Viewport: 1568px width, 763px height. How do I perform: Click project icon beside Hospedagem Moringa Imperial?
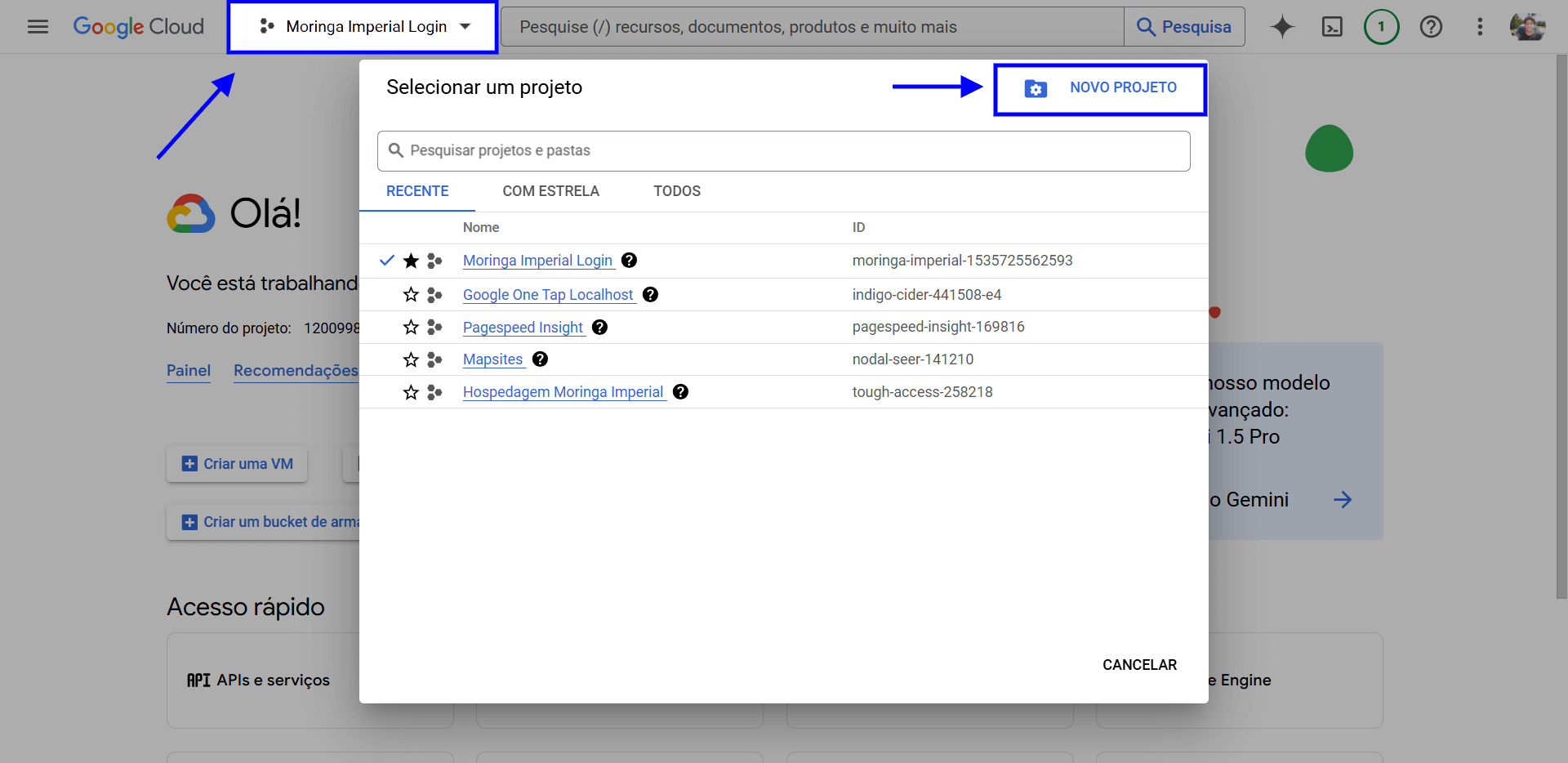434,392
